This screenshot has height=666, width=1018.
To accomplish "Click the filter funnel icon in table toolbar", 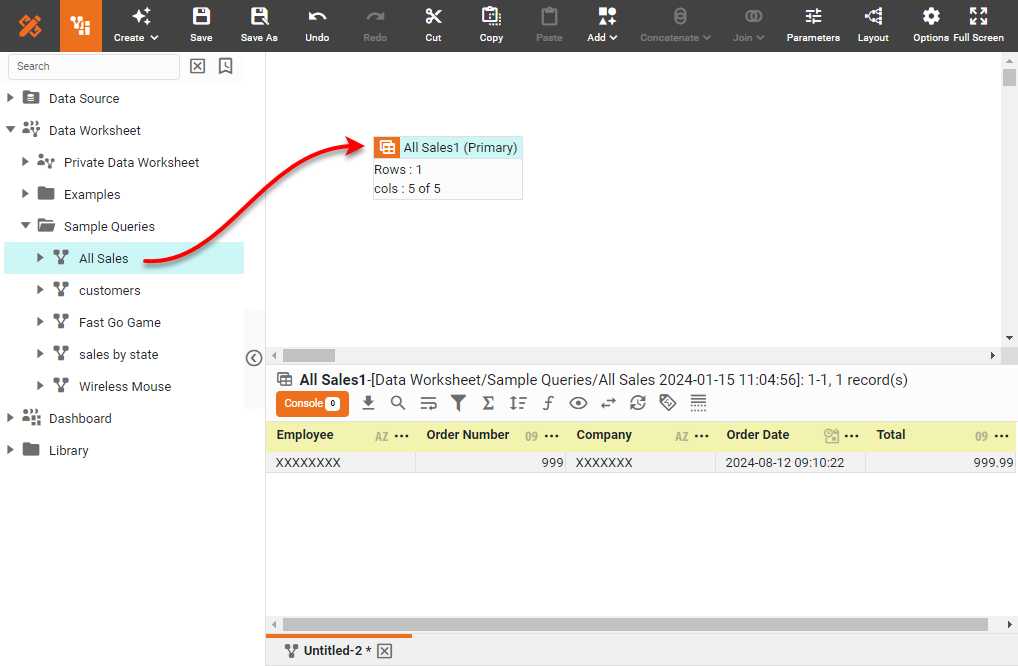I will pyautogui.click(x=458, y=403).
